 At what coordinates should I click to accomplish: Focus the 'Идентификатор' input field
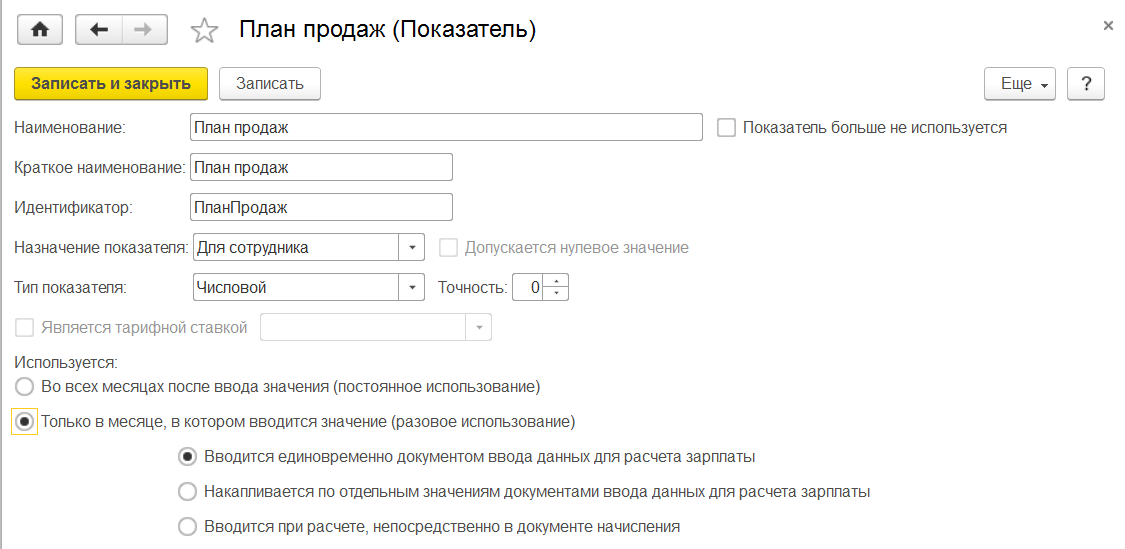[x=321, y=207]
